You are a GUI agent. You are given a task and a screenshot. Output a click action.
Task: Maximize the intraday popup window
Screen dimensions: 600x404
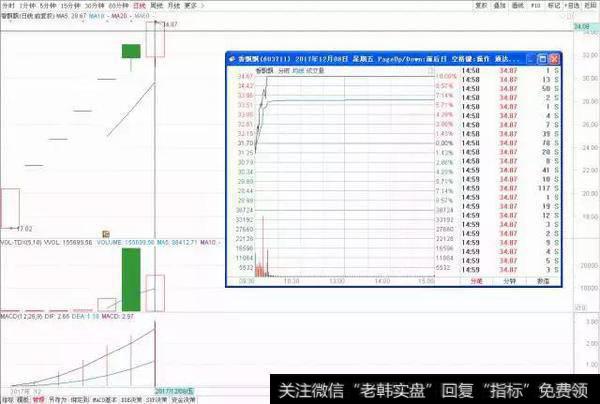pyautogui.click(x=542, y=59)
